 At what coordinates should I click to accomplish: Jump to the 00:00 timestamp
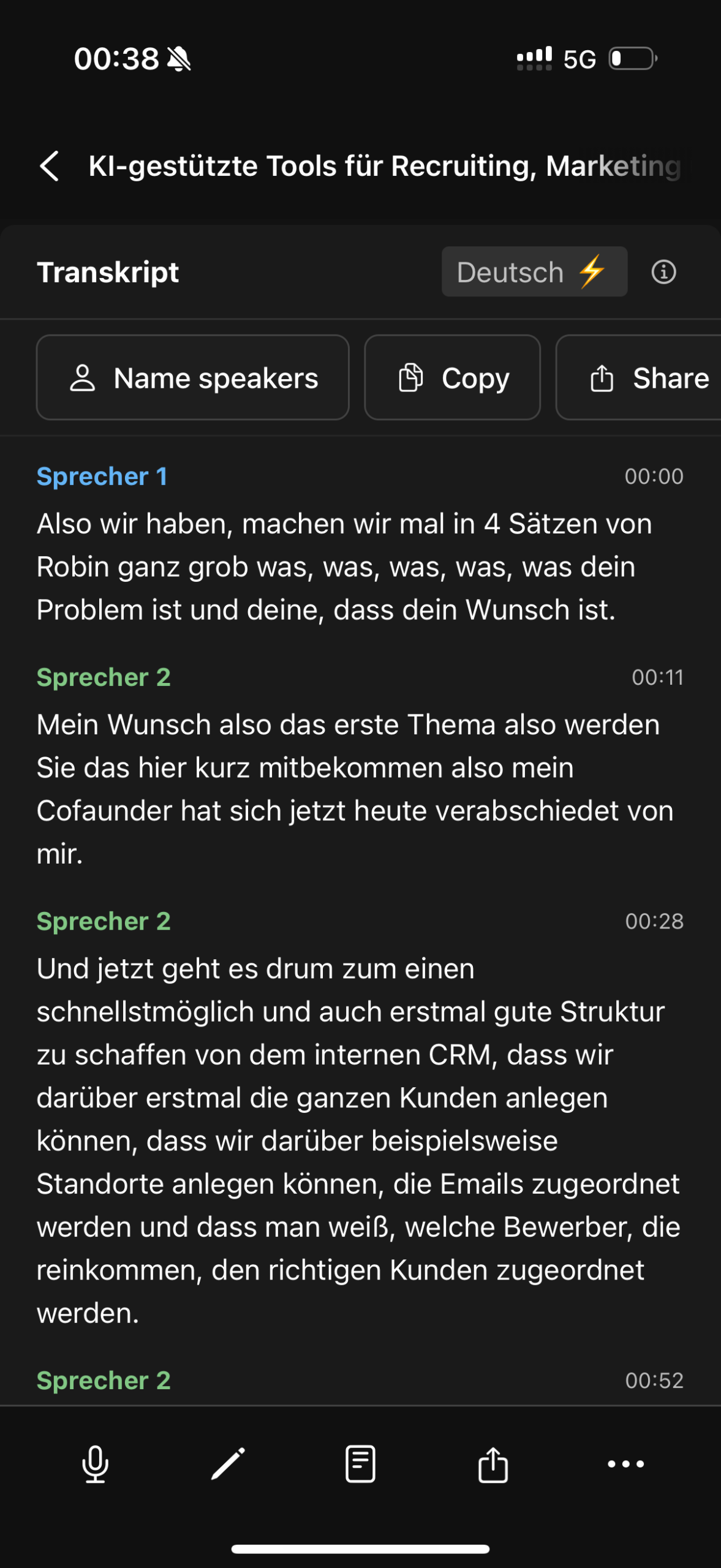coord(654,477)
